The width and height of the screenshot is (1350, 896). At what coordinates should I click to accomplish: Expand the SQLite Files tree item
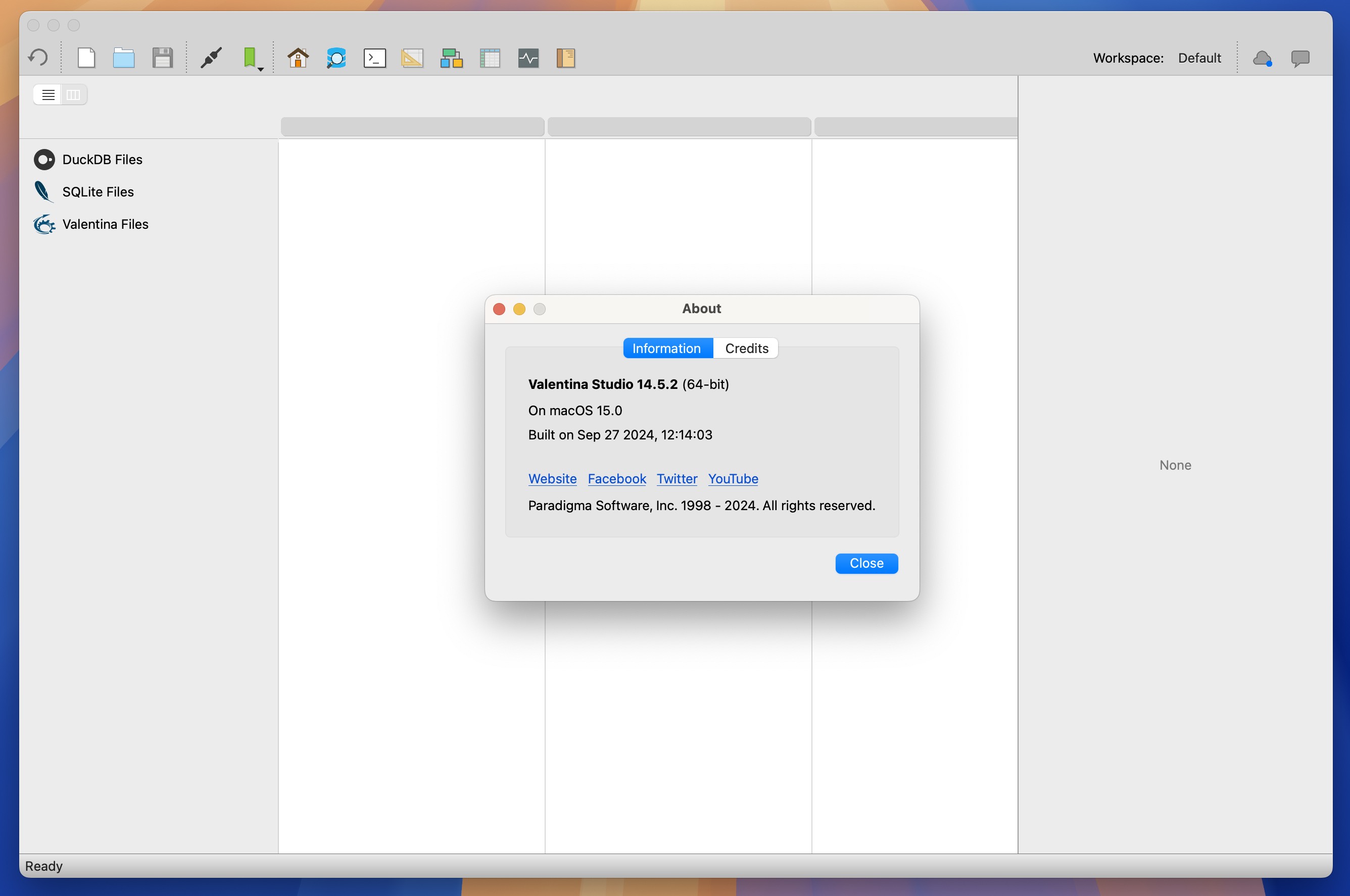(x=96, y=191)
